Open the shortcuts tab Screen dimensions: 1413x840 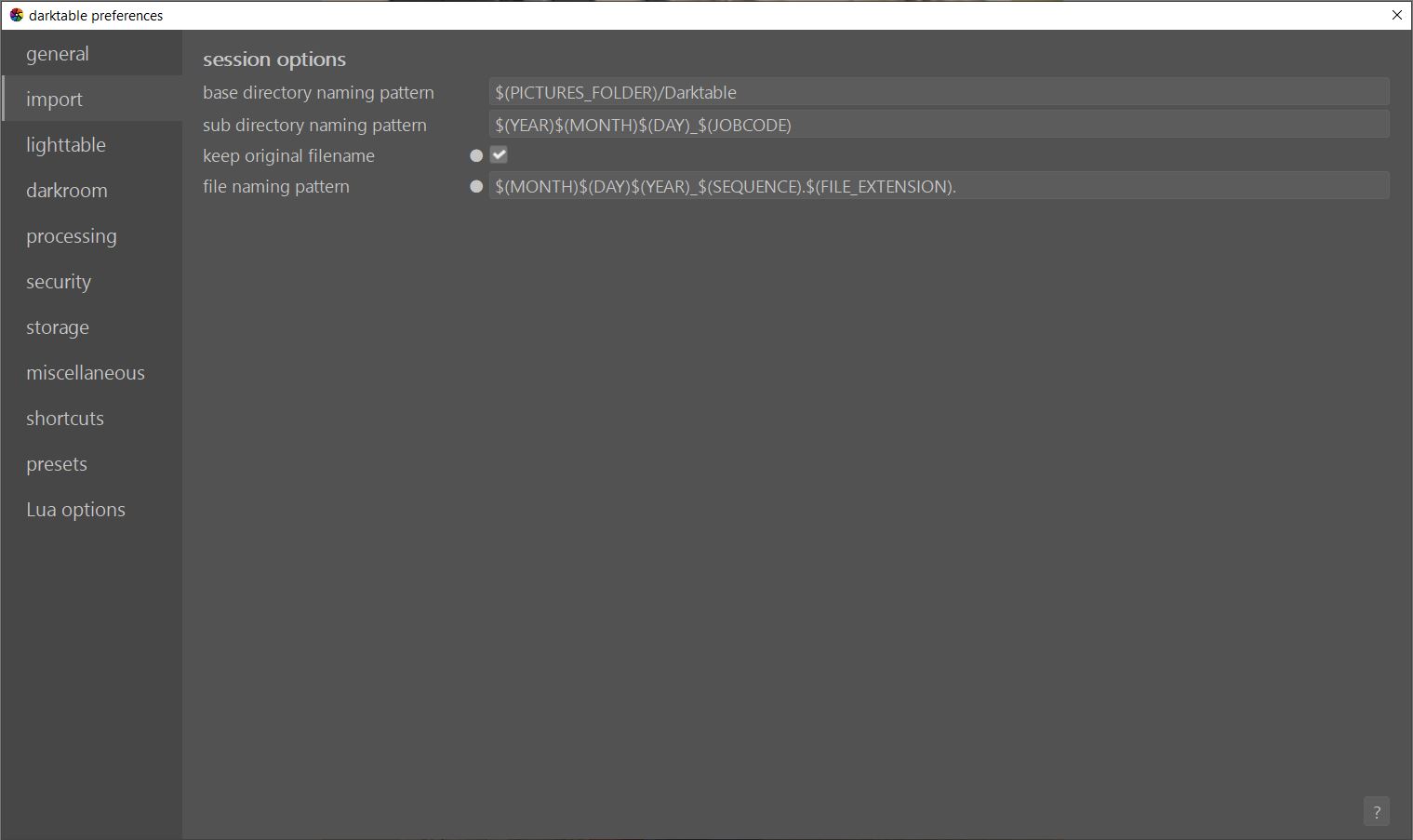pyautogui.click(x=91, y=419)
